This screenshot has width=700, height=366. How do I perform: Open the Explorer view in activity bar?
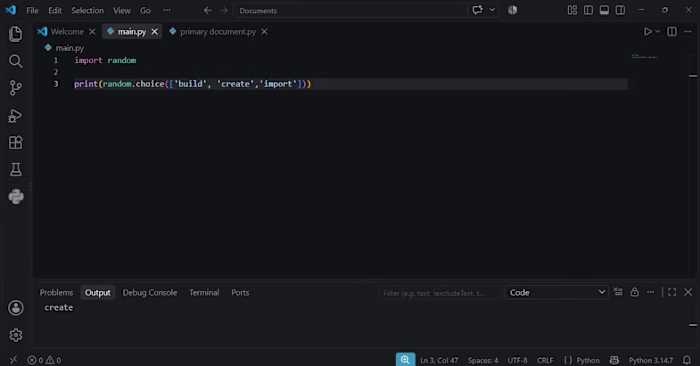point(16,34)
